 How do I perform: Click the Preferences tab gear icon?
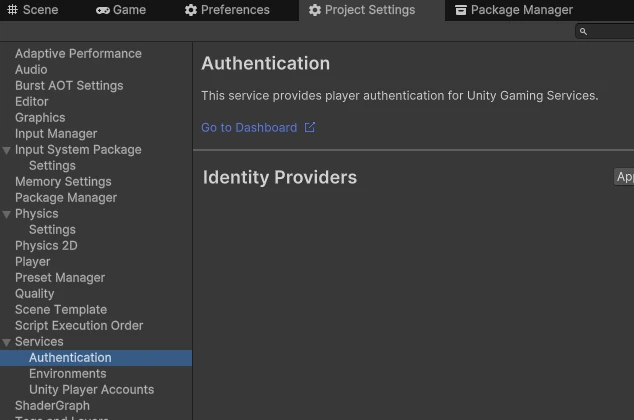190,10
